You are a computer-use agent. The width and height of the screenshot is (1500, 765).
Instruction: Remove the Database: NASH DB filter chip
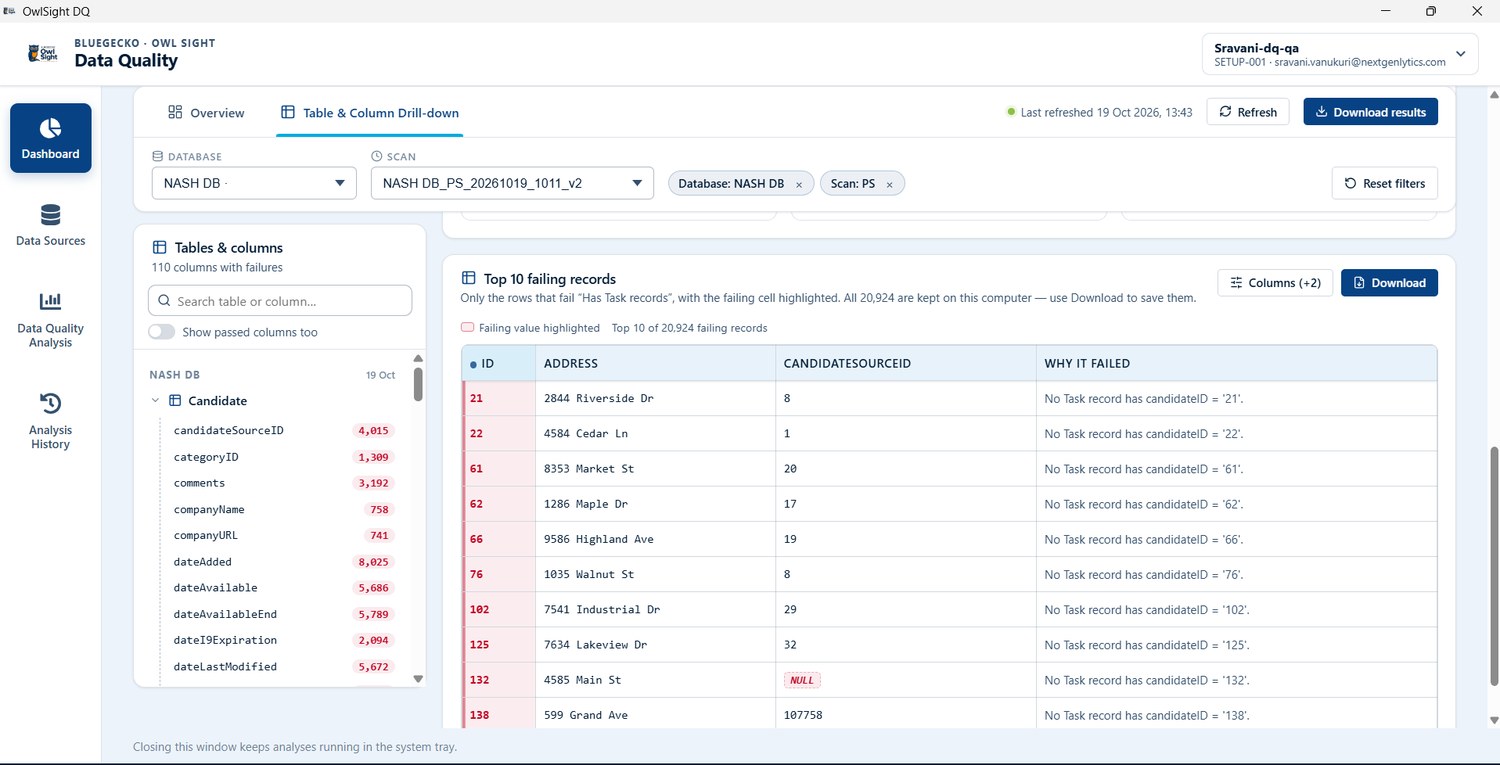click(799, 184)
